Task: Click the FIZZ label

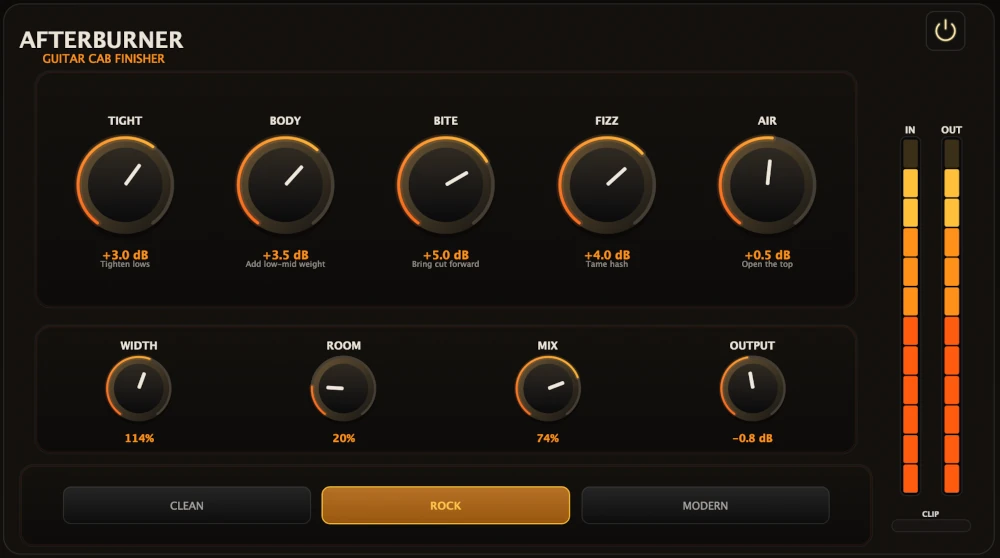Action: tap(607, 121)
